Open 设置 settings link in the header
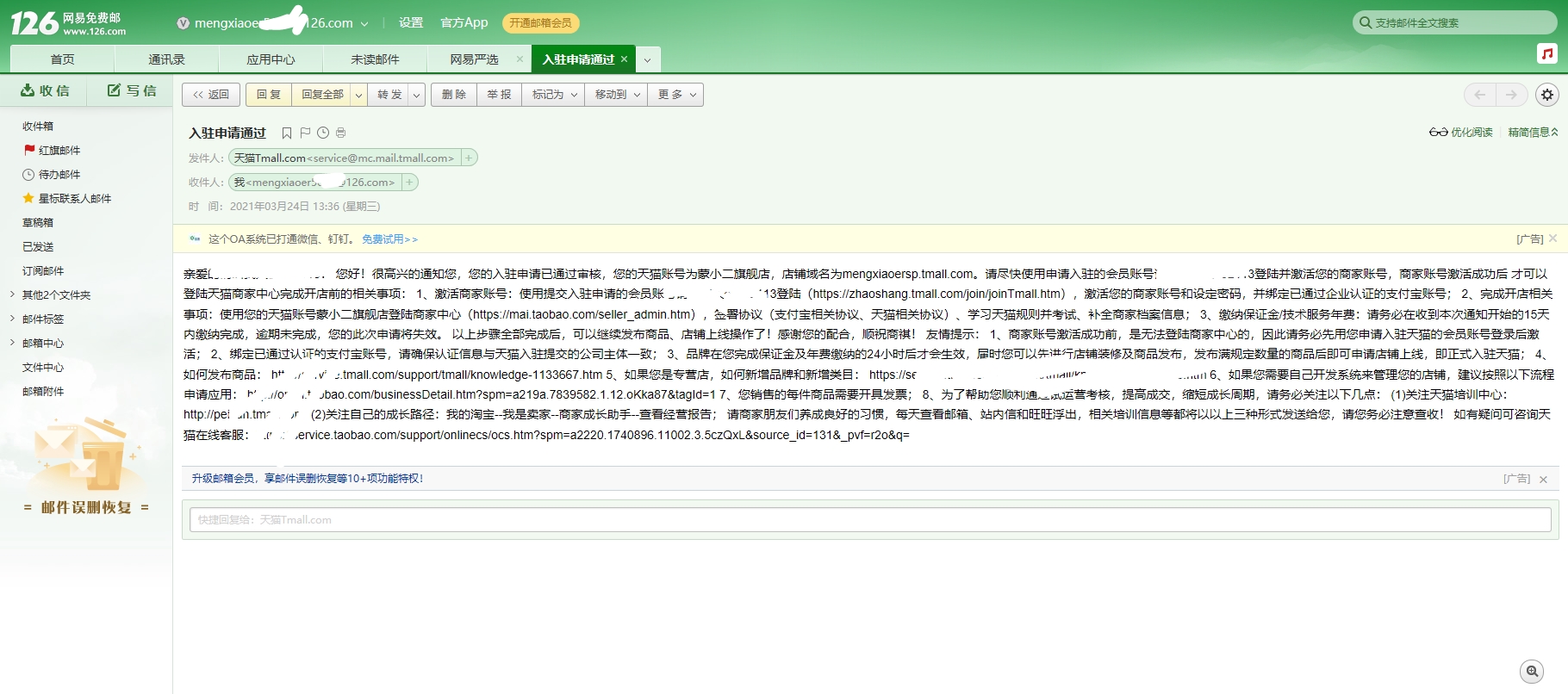 [x=411, y=22]
